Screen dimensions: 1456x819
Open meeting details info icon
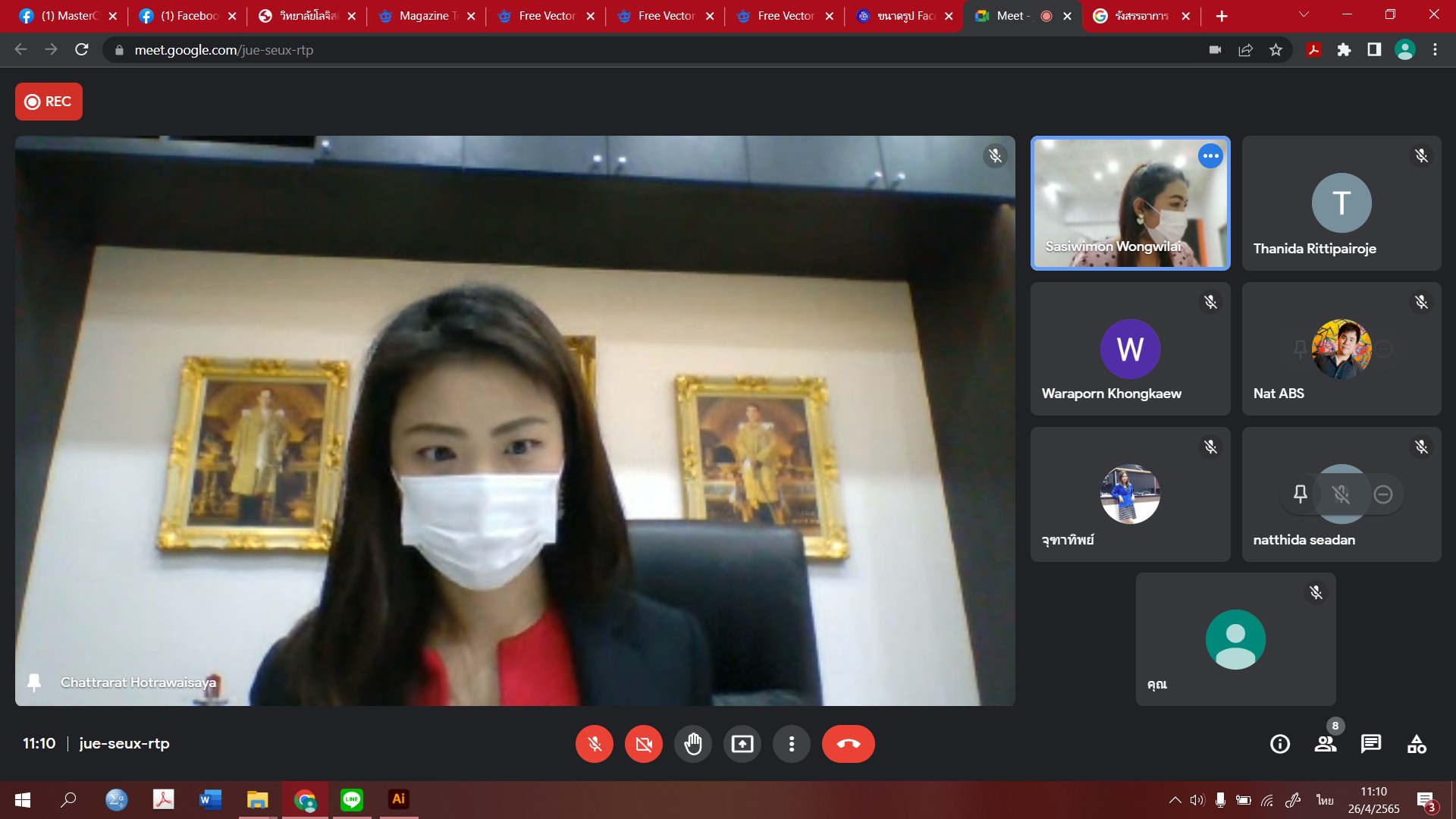1279,744
